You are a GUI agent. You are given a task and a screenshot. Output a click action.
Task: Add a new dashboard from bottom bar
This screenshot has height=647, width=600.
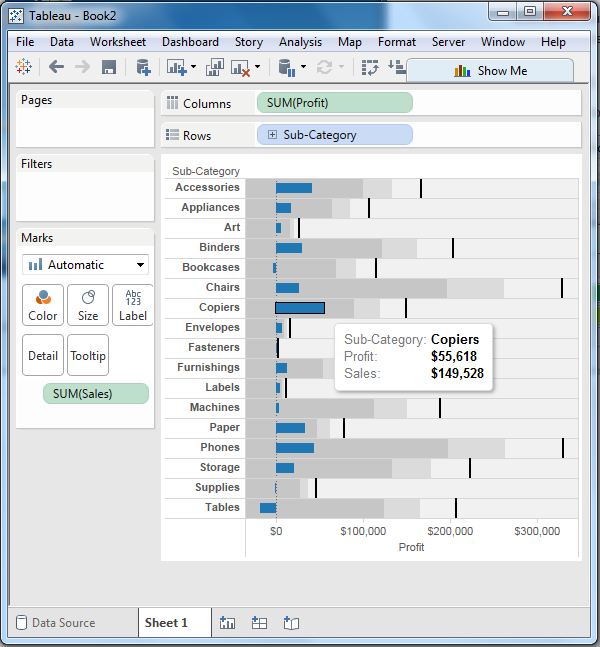click(x=259, y=622)
